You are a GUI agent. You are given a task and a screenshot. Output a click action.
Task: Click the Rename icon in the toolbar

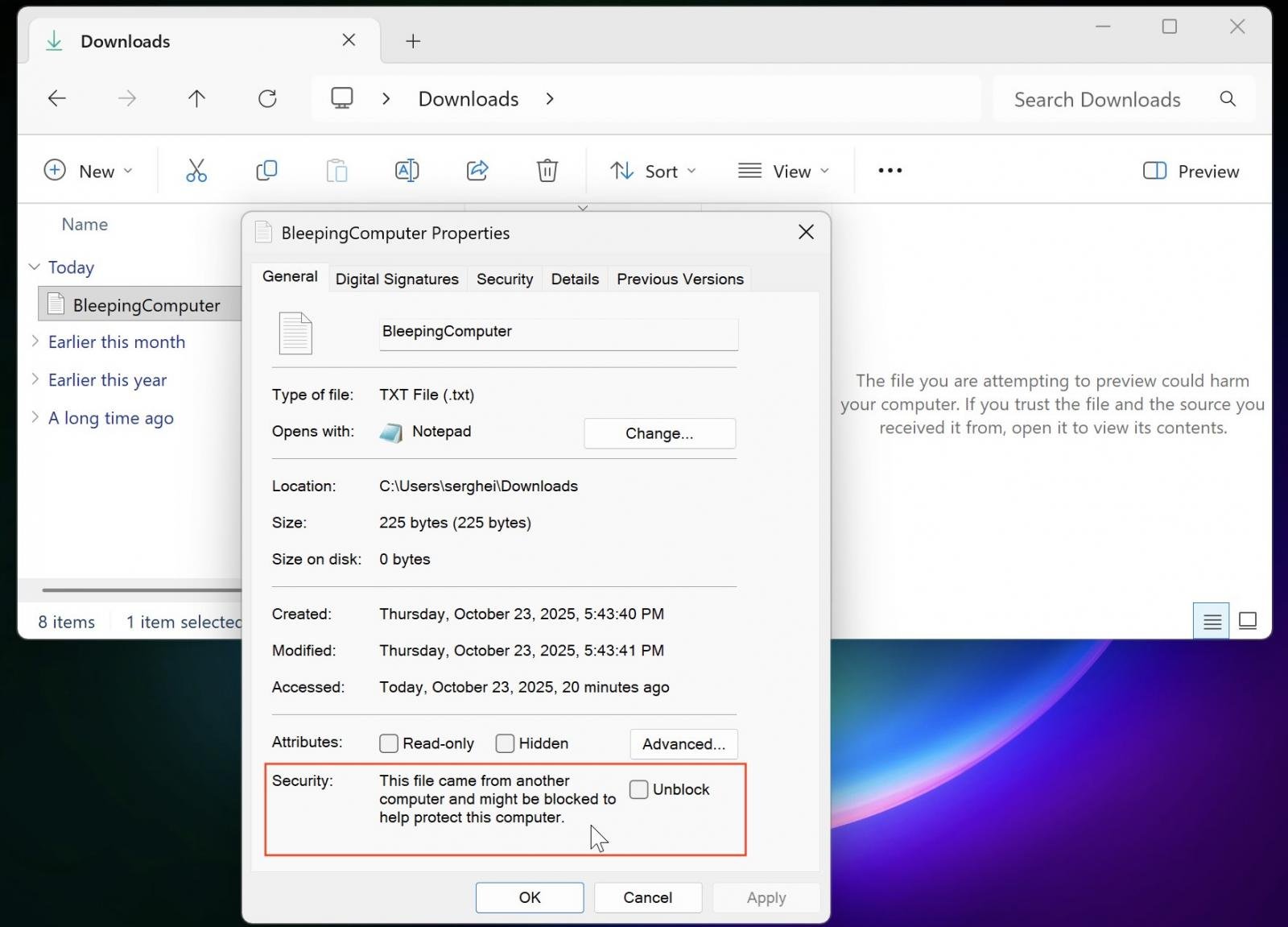pos(407,170)
